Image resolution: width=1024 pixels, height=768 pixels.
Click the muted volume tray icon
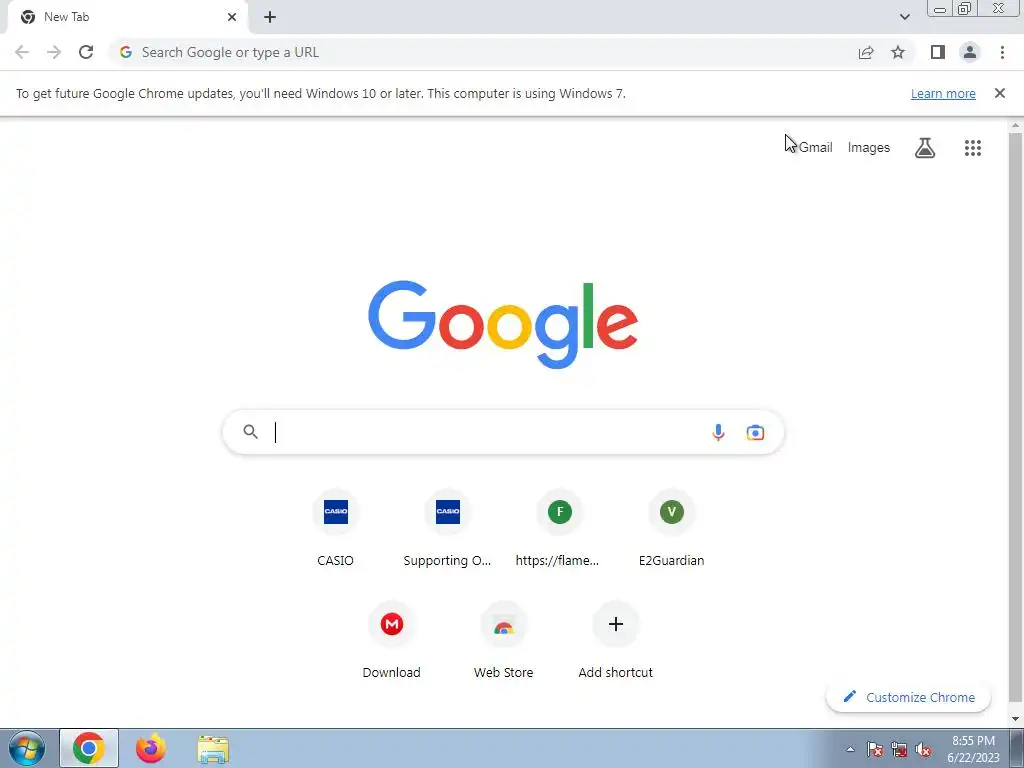coord(923,749)
